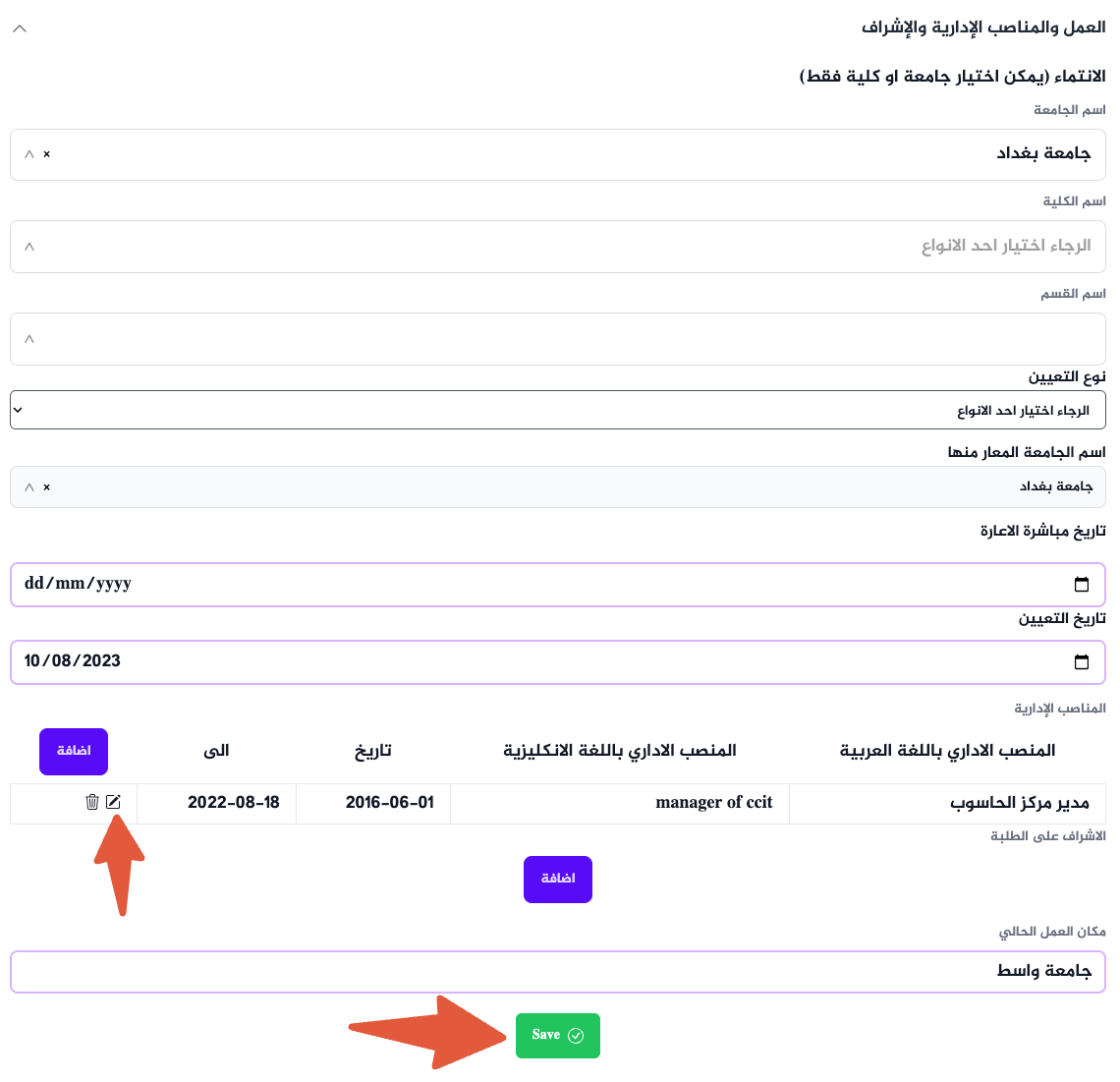Click the مكان العمل الحالي input showing جامعة واسط

coord(558,971)
